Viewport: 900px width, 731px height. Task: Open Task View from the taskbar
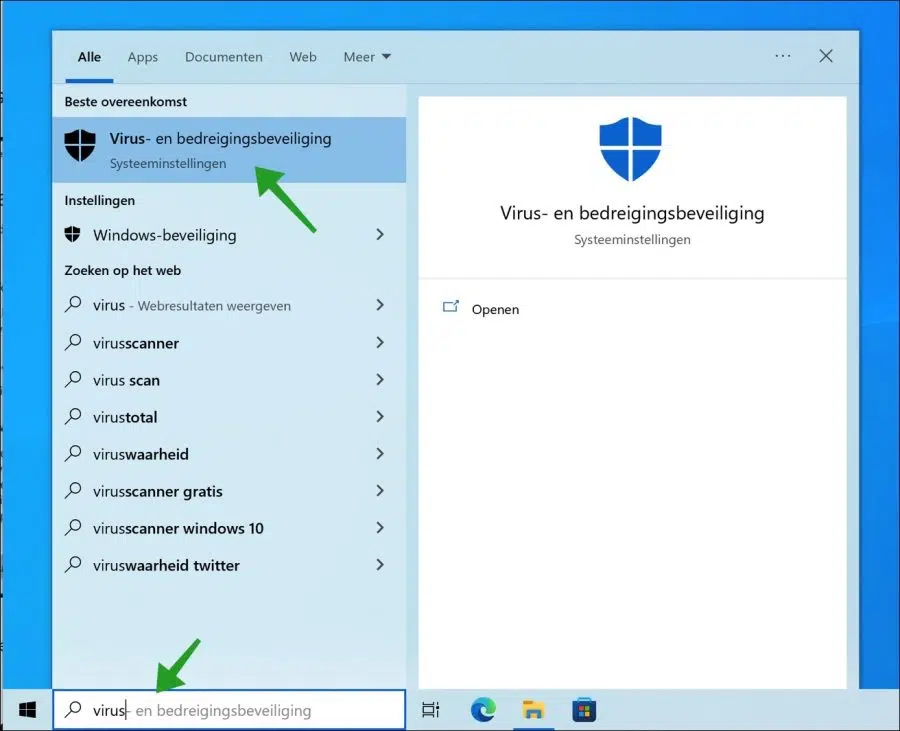(430, 710)
